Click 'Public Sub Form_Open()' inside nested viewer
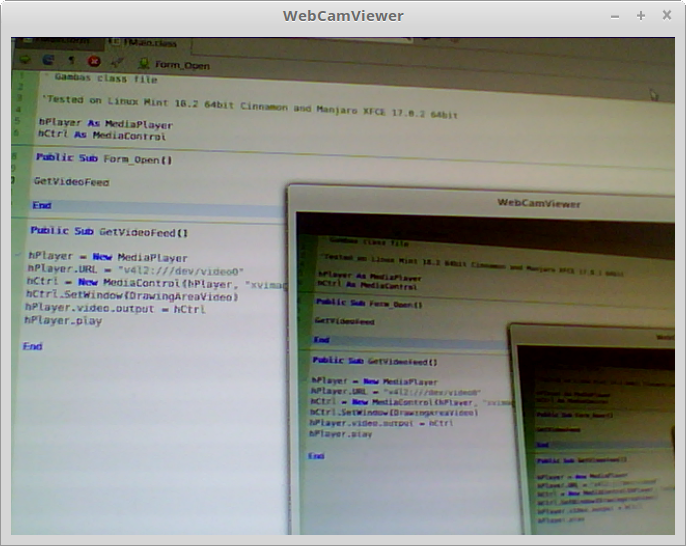686x546 pixels. [x=369, y=303]
